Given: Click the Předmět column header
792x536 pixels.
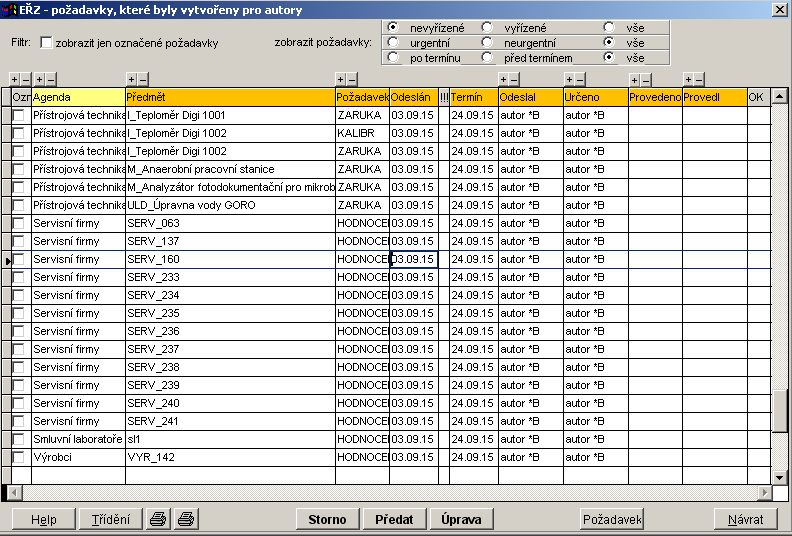Looking at the screenshot, I should click(230, 97).
